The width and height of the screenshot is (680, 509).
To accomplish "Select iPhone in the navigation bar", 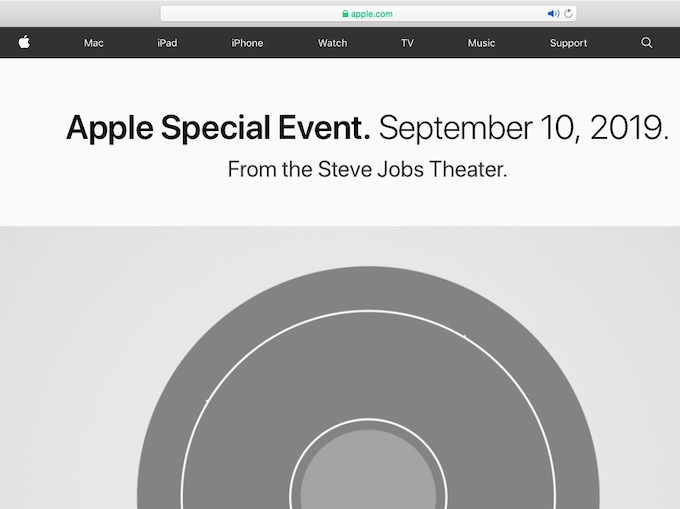I will (x=247, y=43).
